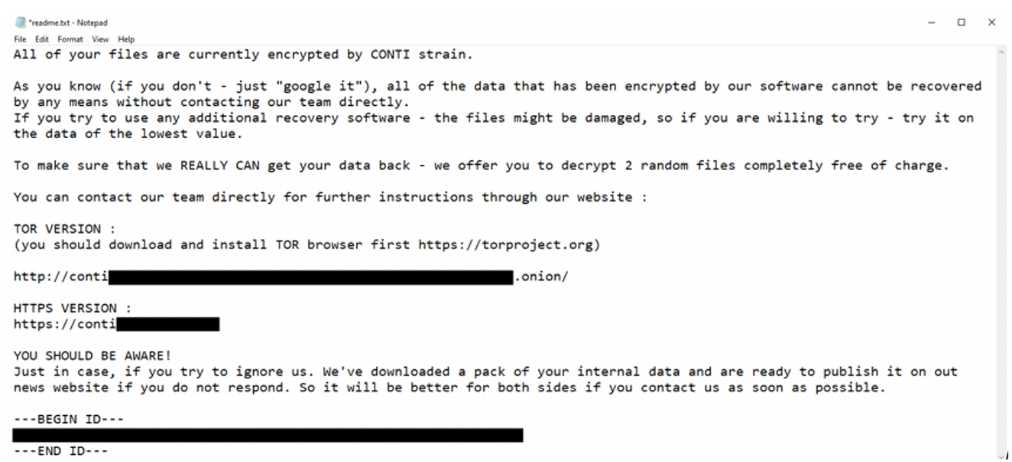
Task: Click the 'YOU SHOULD BE AWARE!' line
Action: tap(93, 356)
